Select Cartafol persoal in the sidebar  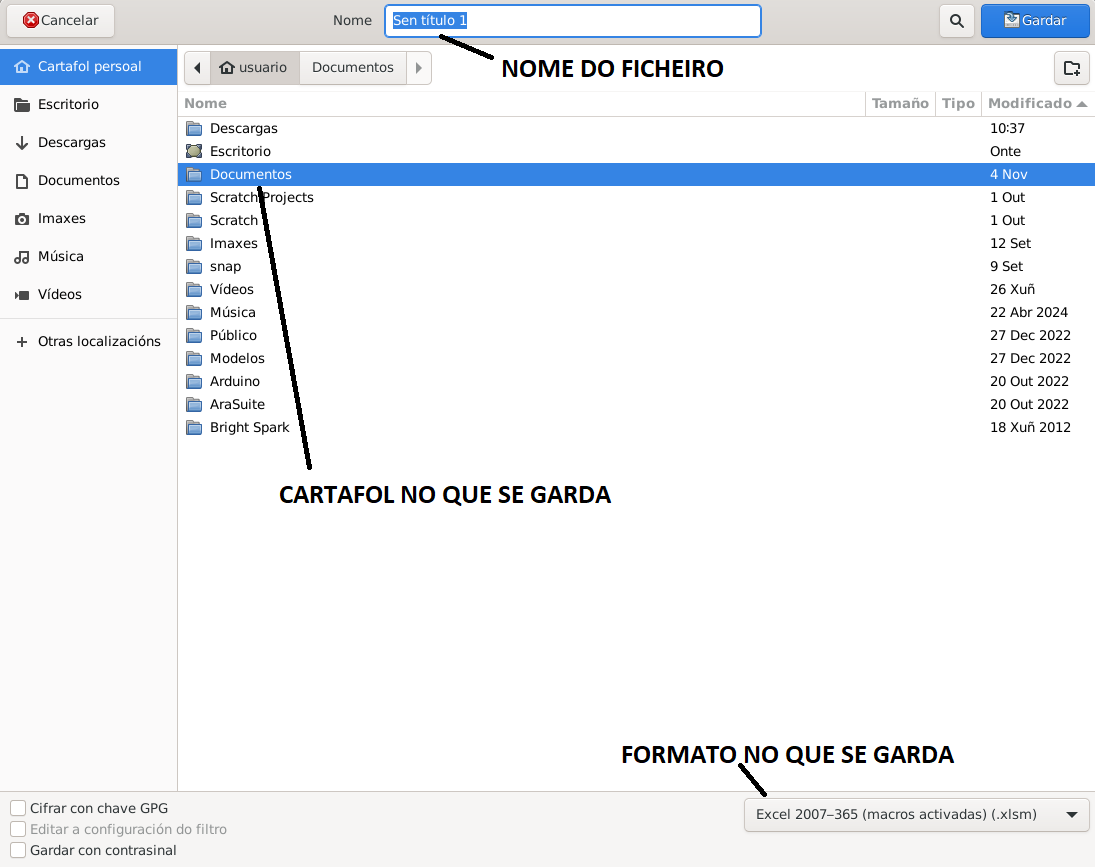pos(89,67)
